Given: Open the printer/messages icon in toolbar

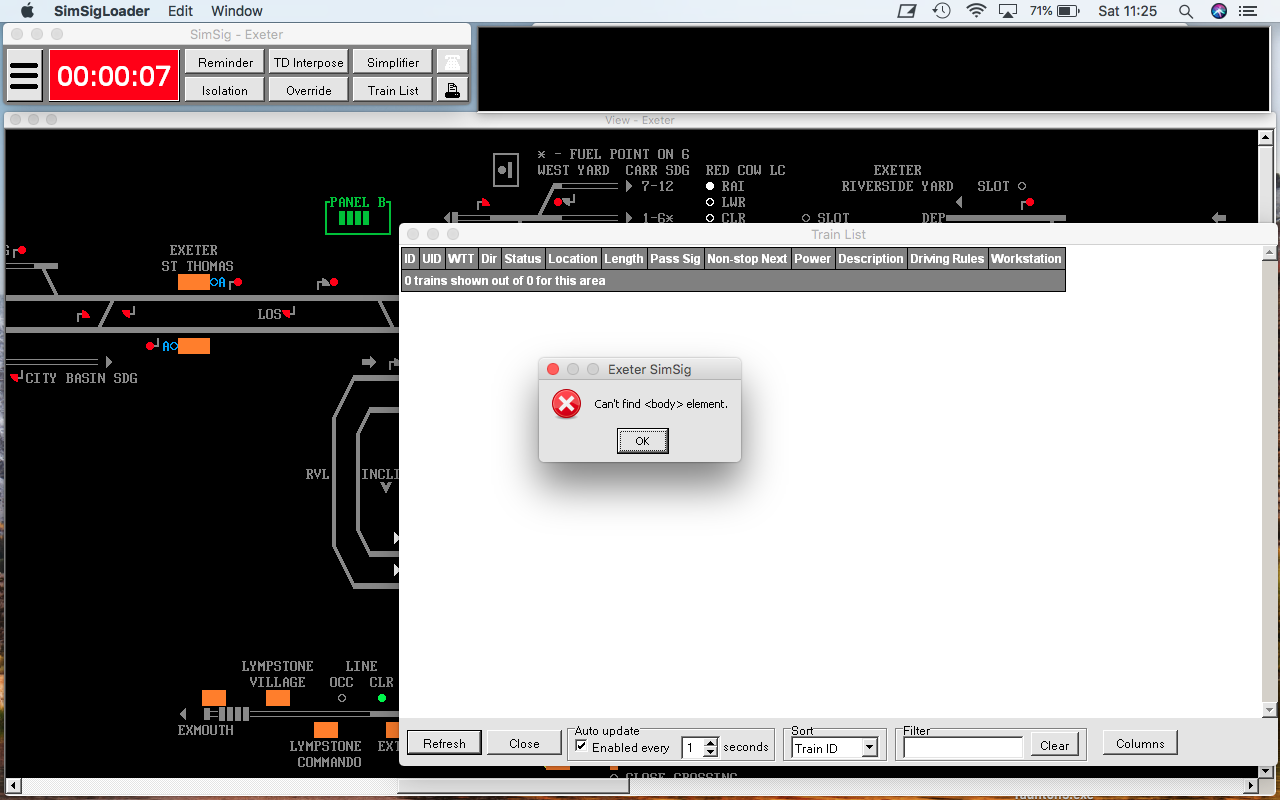Looking at the screenshot, I should pyautogui.click(x=453, y=90).
